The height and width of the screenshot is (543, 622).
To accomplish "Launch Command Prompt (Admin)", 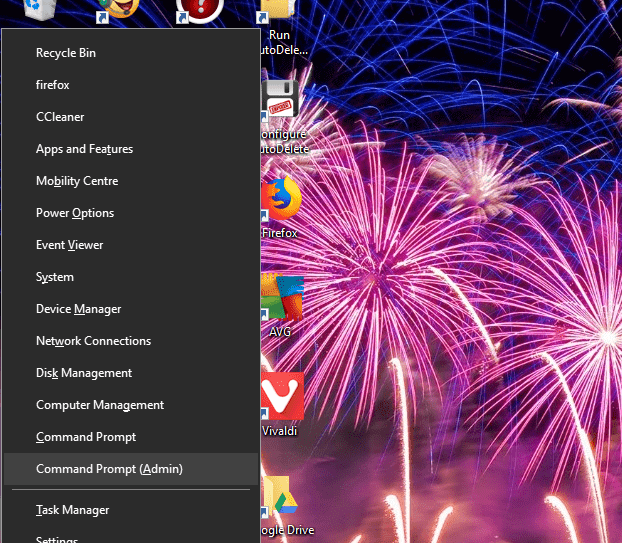I will (x=131, y=469).
